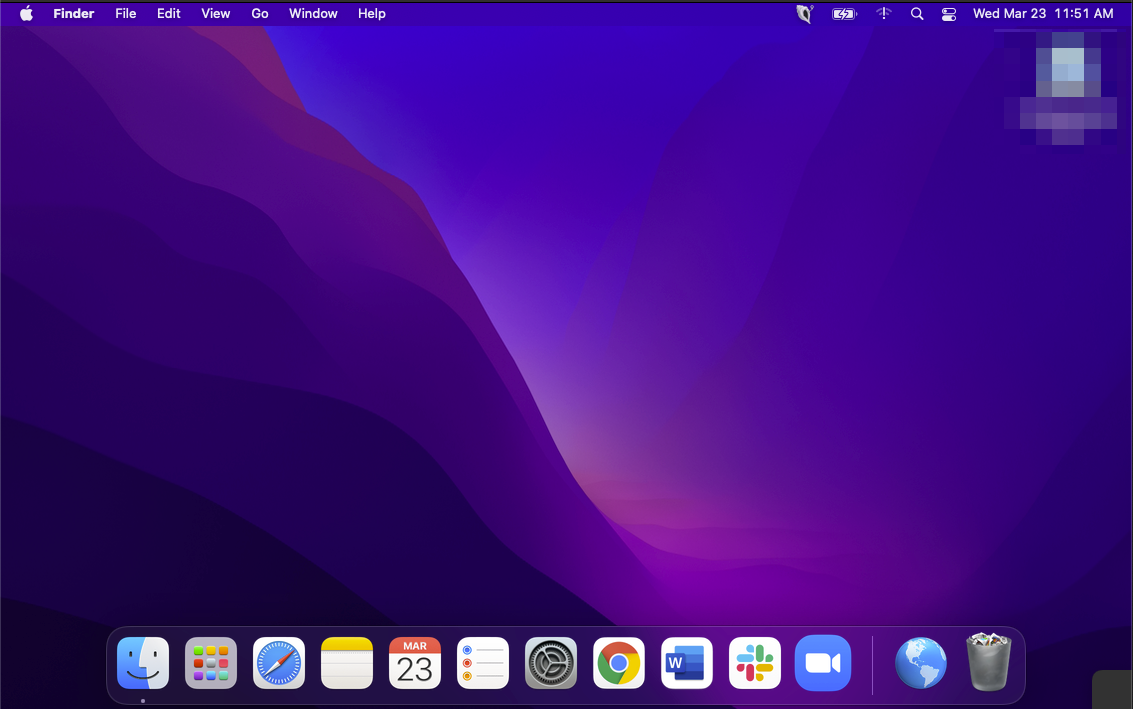Open Control Center in the menu bar
The image size is (1133, 709).
(x=948, y=13)
